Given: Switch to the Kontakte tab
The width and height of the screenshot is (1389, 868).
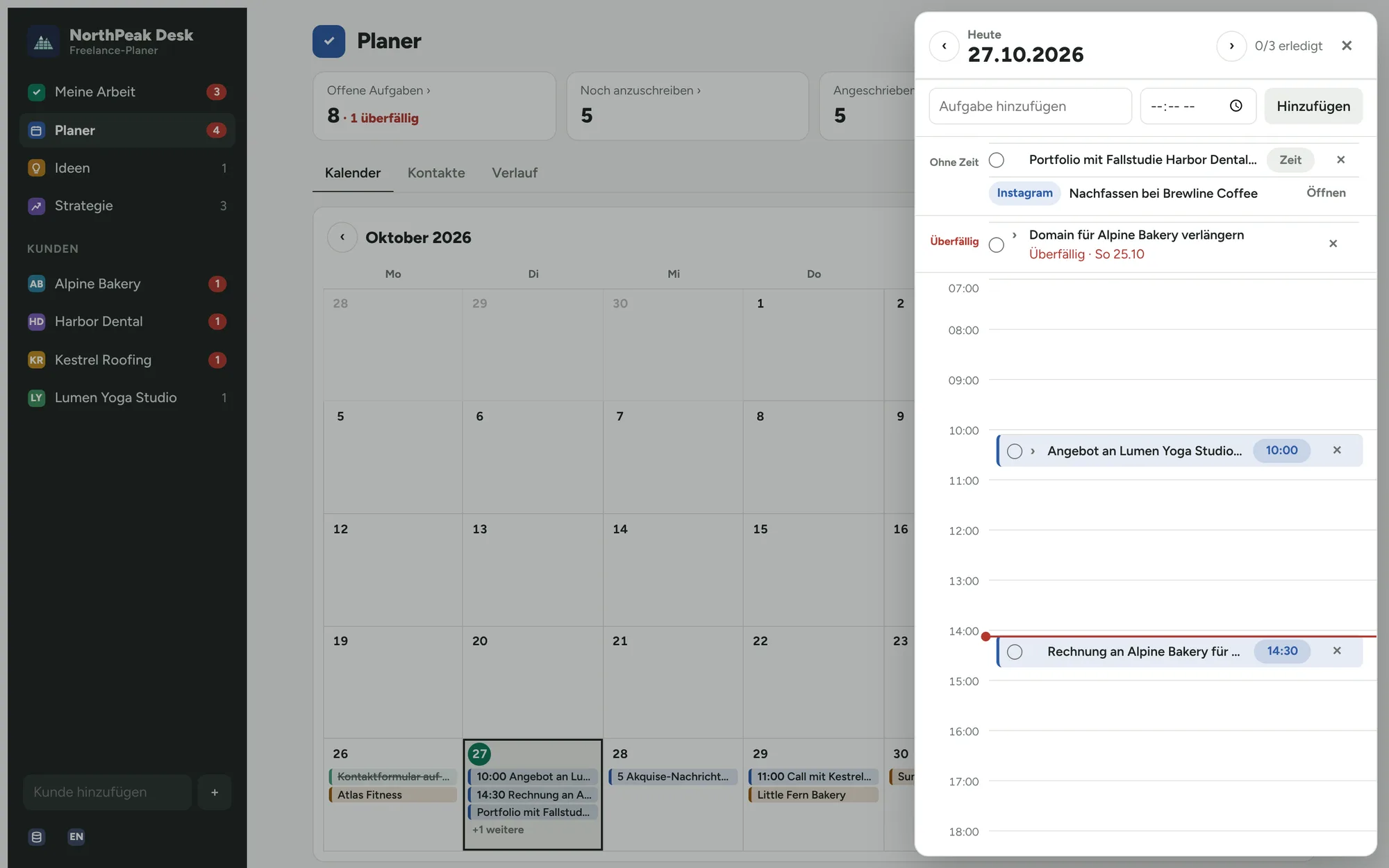Looking at the screenshot, I should (436, 173).
